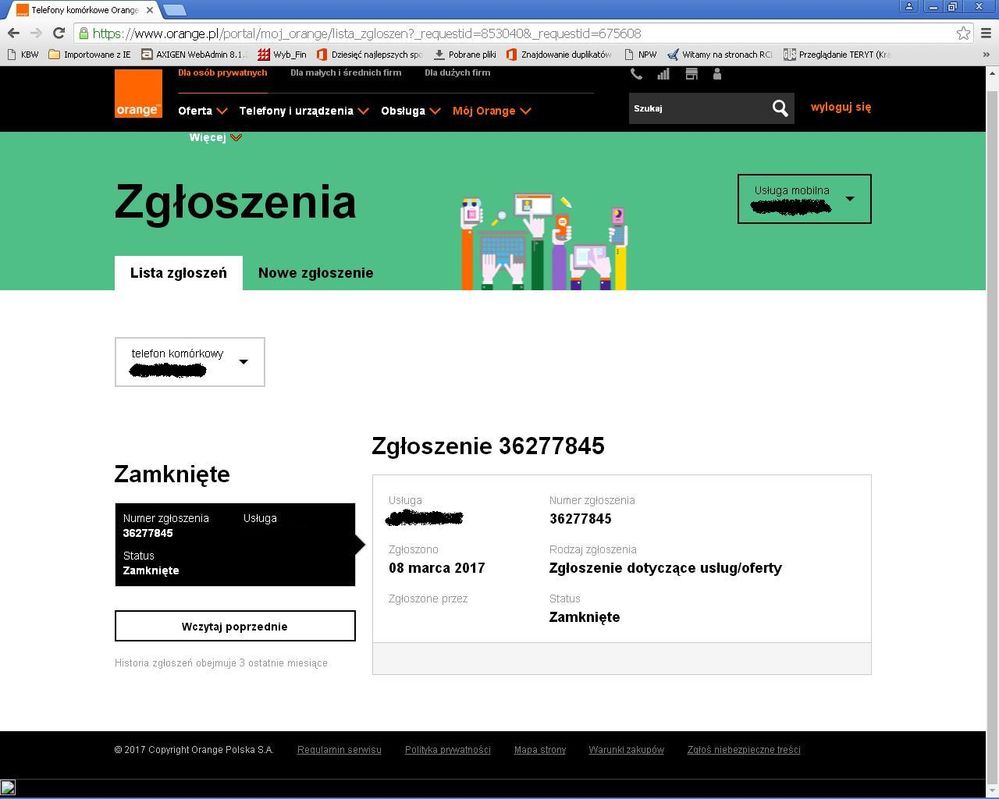Click the phone contact icon in the header
The width and height of the screenshot is (999, 799).
[x=637, y=73]
